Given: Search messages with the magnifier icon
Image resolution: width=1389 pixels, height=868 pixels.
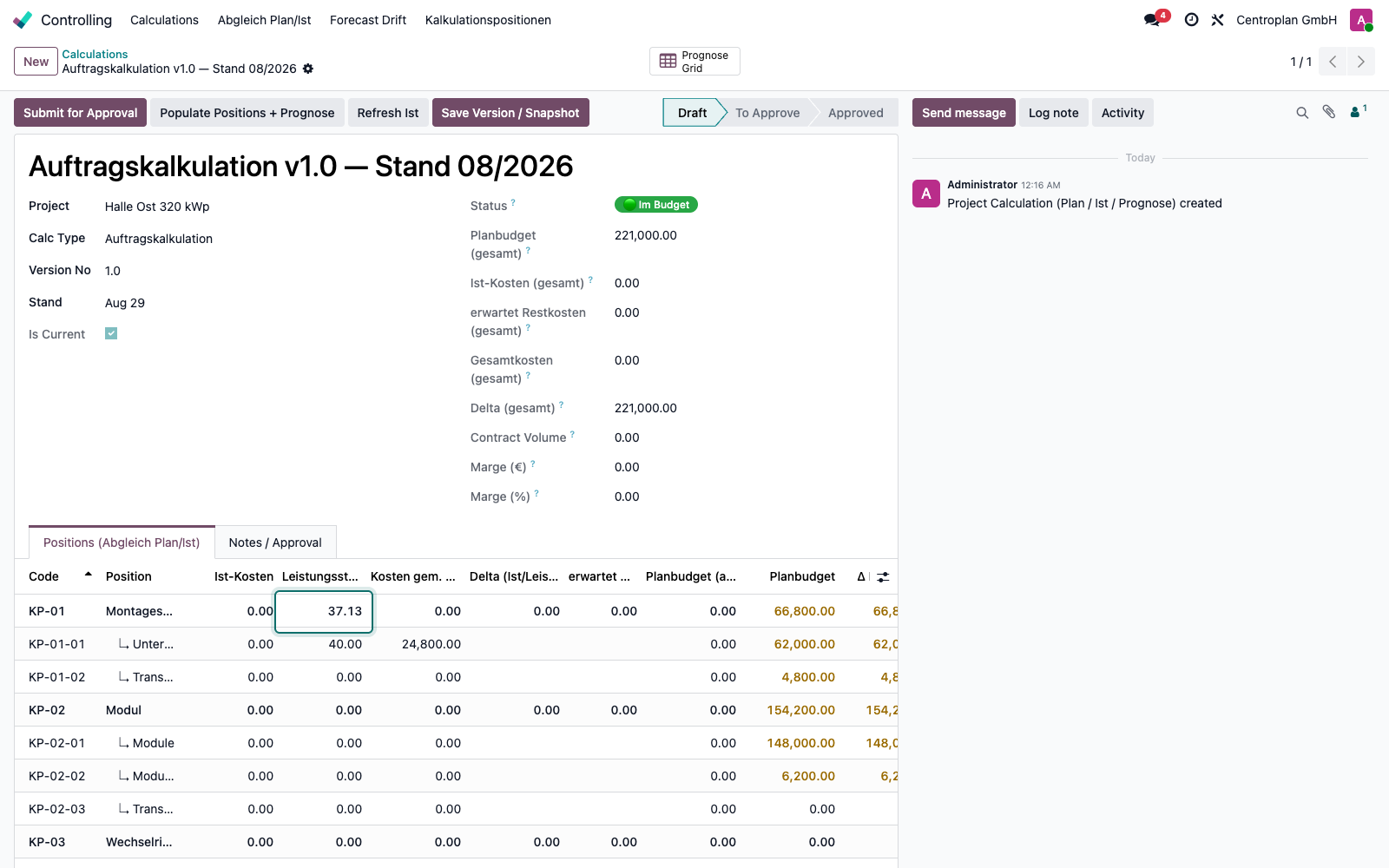Looking at the screenshot, I should 1302,113.
